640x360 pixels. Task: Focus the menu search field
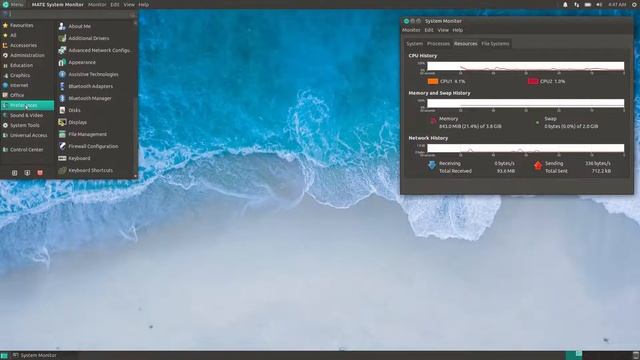(x=69, y=14)
